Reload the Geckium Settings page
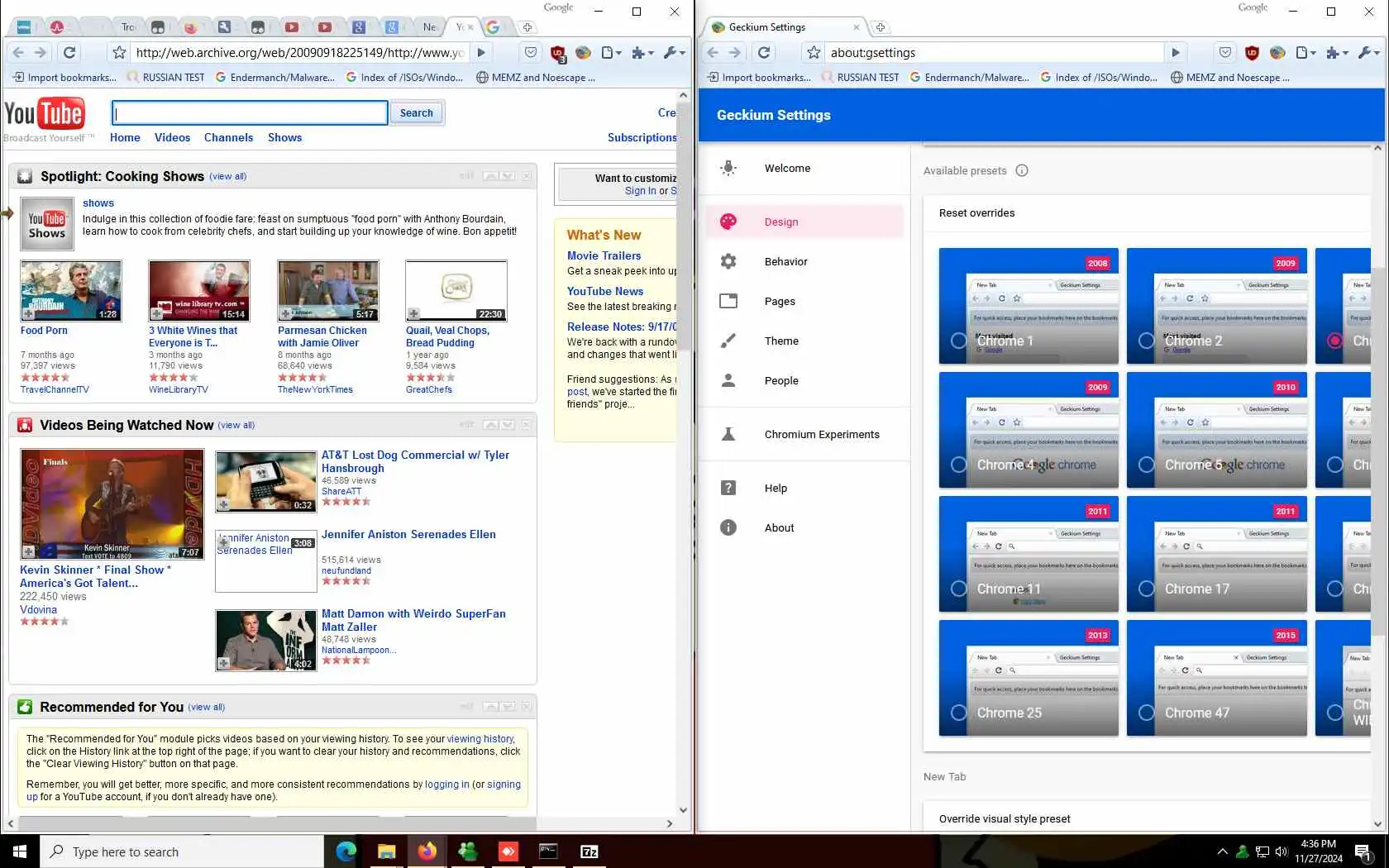The width and height of the screenshot is (1389, 868). 764,52
